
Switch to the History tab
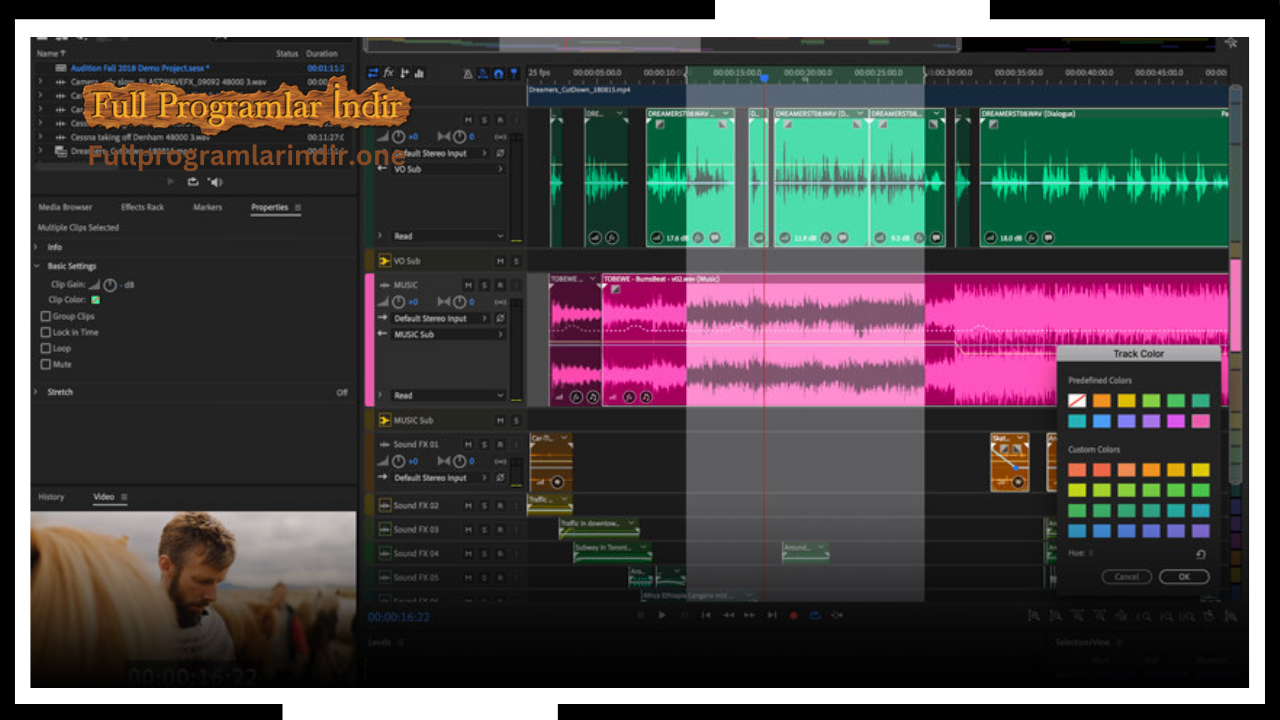51,497
